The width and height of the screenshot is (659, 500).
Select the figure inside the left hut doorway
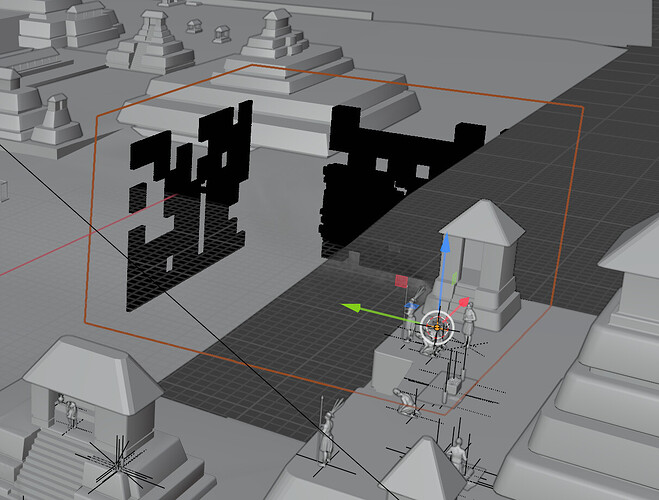click(69, 411)
